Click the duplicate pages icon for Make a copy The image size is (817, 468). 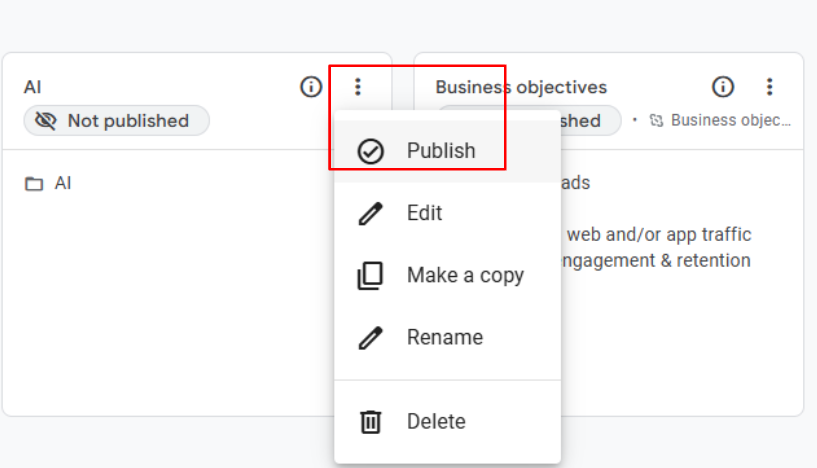tap(370, 276)
